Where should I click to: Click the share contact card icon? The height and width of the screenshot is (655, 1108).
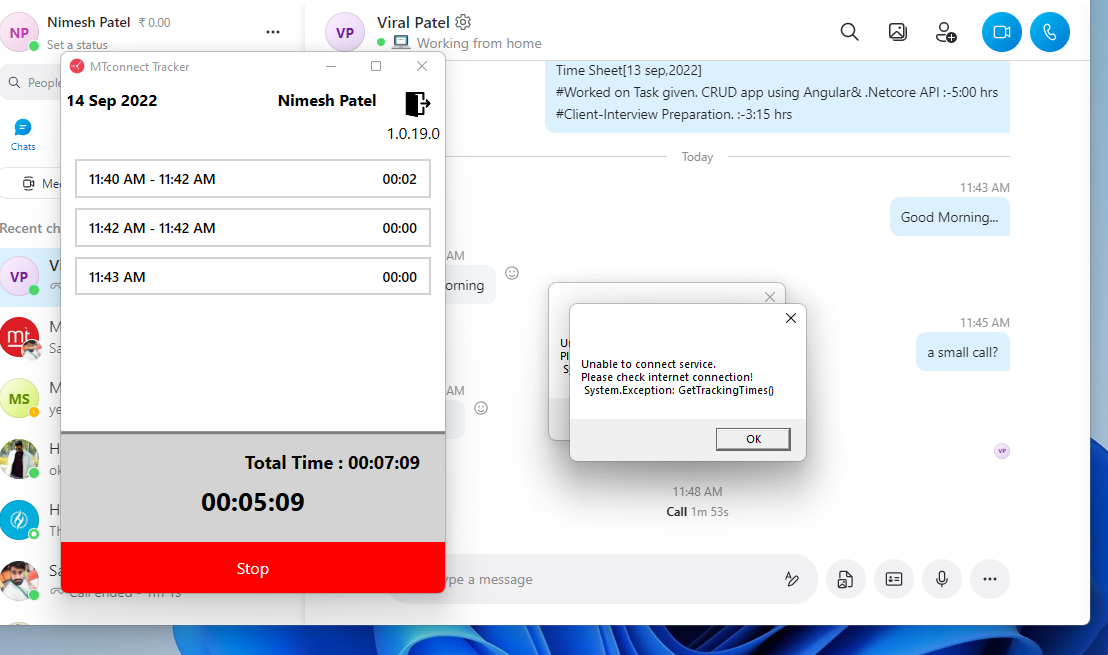click(x=893, y=579)
